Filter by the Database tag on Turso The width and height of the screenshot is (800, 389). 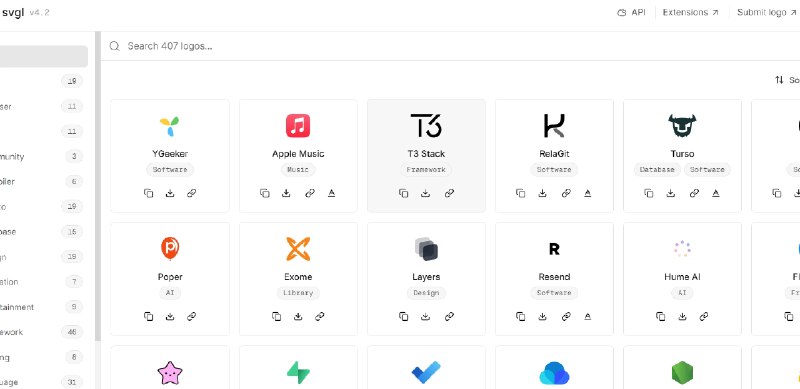point(657,169)
